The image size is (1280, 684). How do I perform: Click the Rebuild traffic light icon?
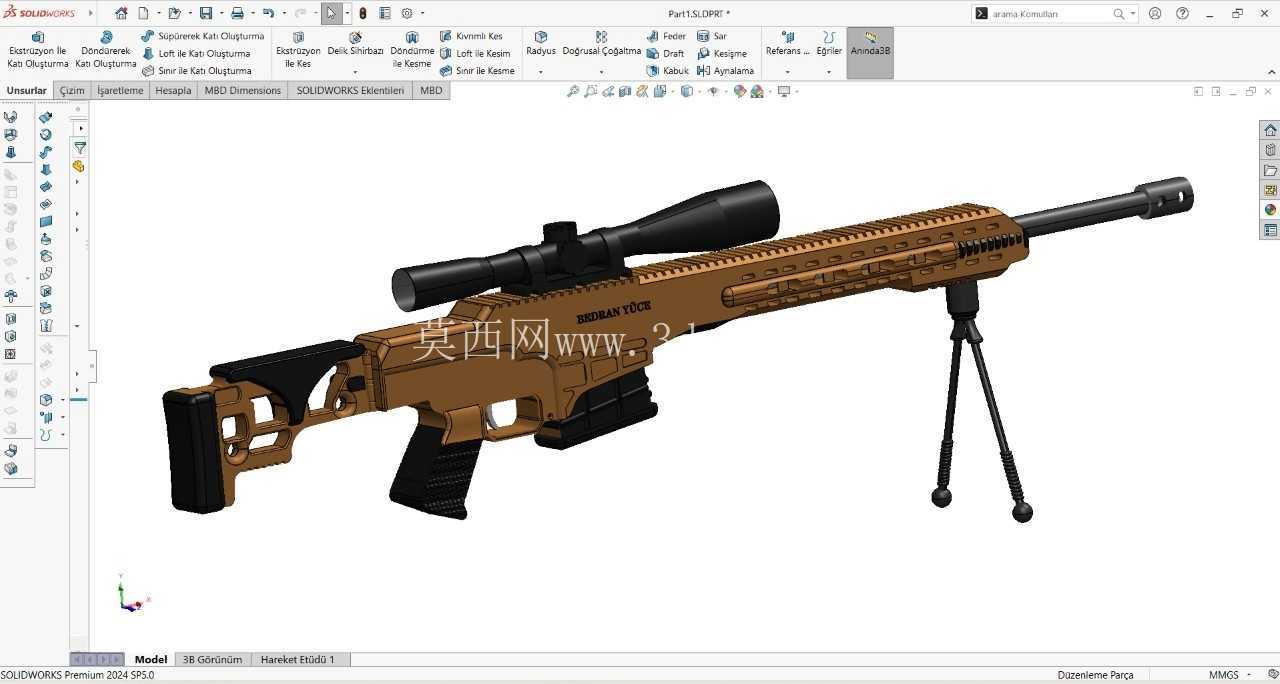coord(363,13)
